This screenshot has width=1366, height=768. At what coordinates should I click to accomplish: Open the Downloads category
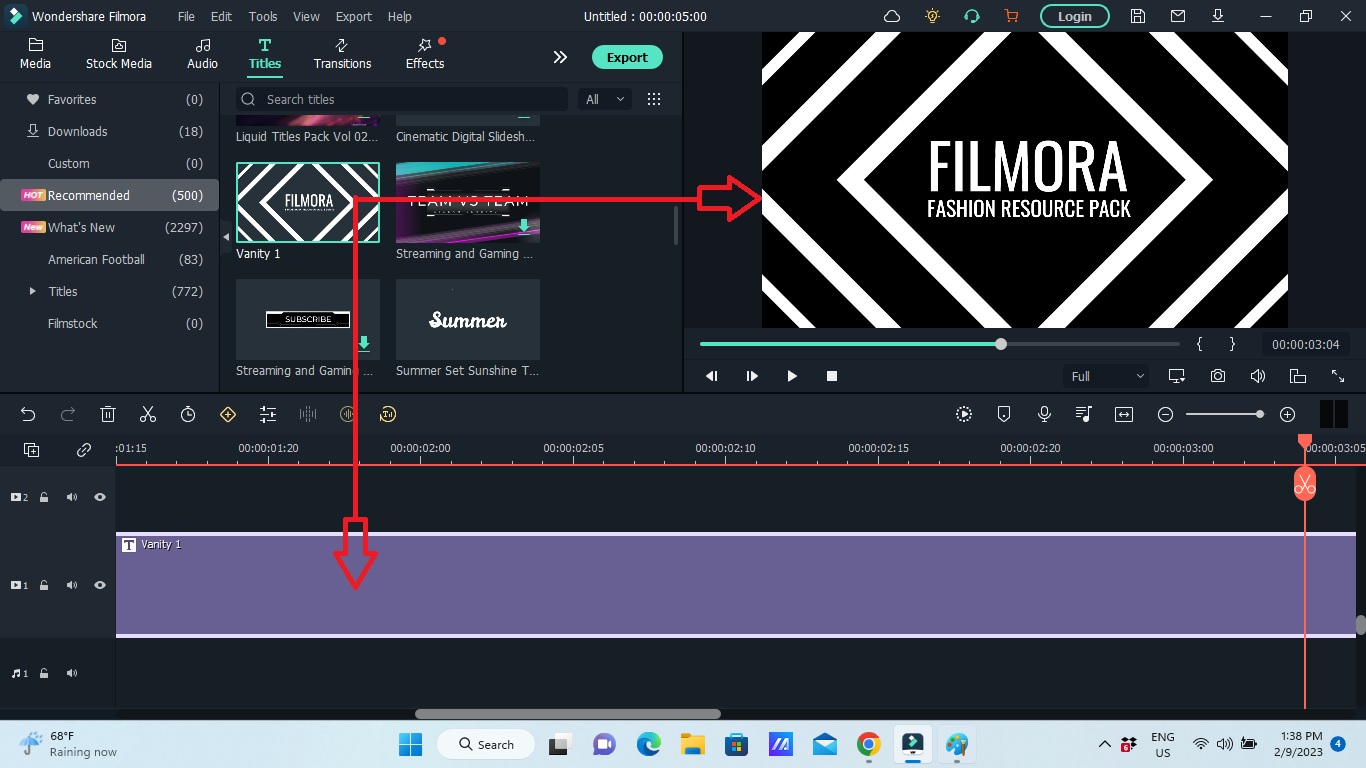click(110, 131)
